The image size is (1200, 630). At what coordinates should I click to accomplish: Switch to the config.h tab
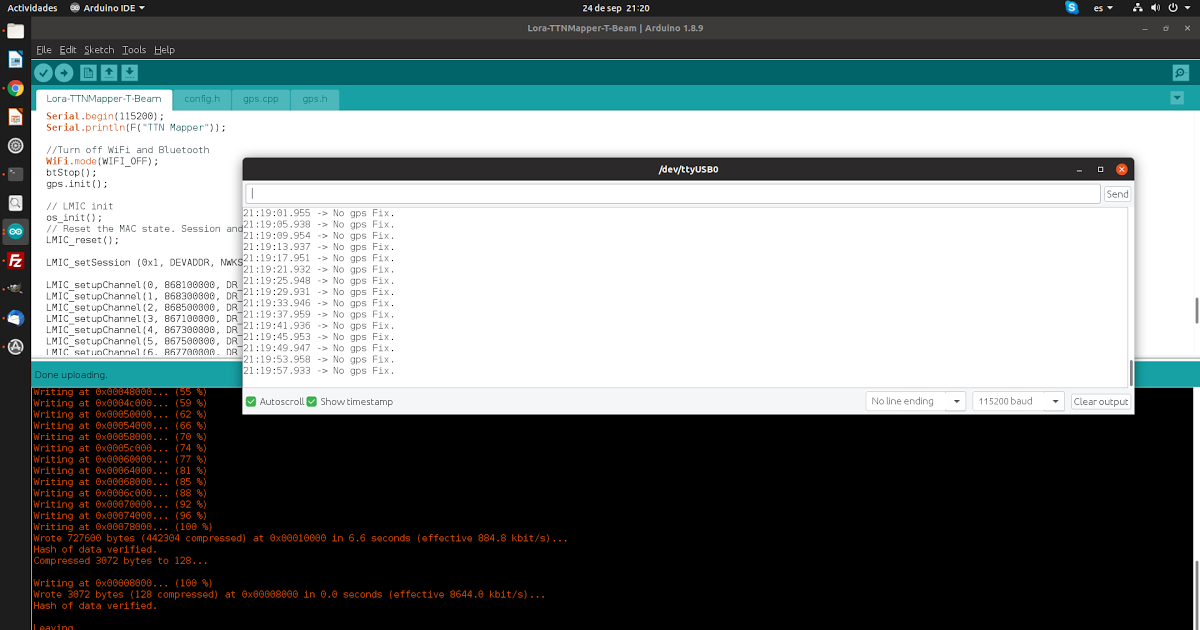[202, 99]
